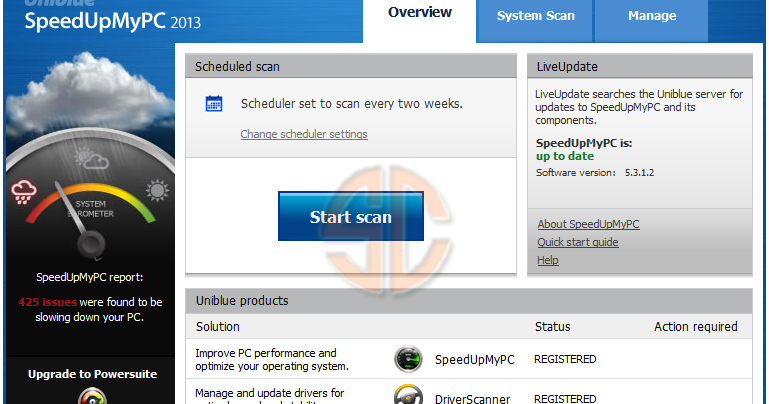
Task: Click the Status column header
Action: (x=552, y=327)
